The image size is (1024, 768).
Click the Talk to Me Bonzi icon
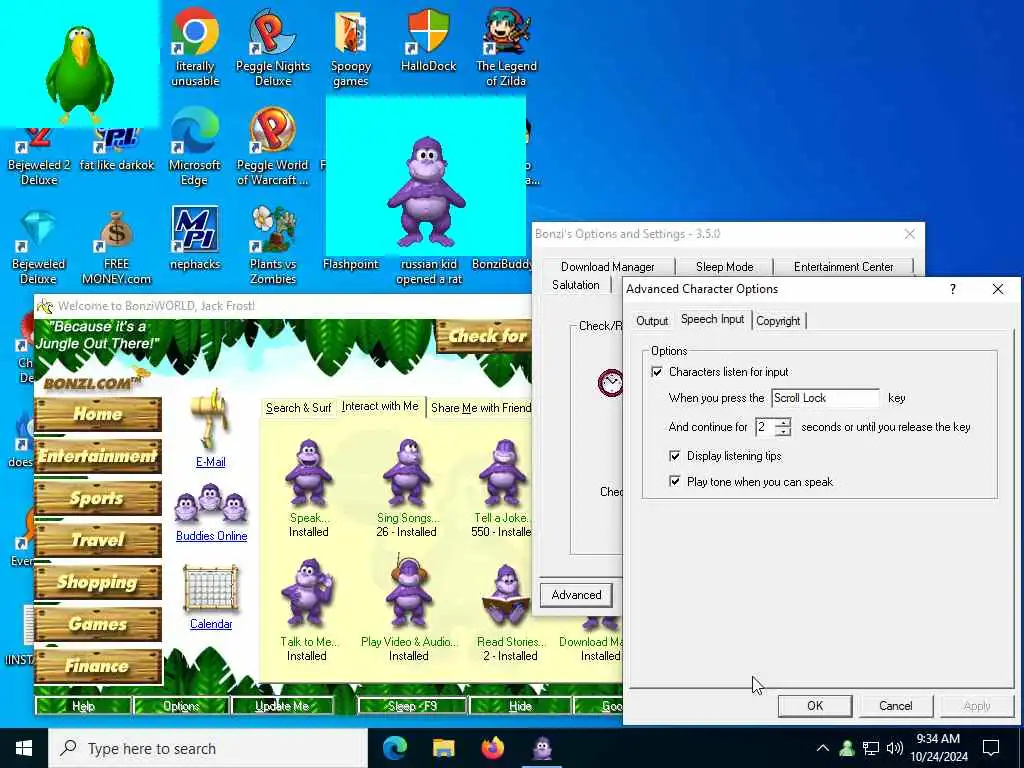click(307, 593)
